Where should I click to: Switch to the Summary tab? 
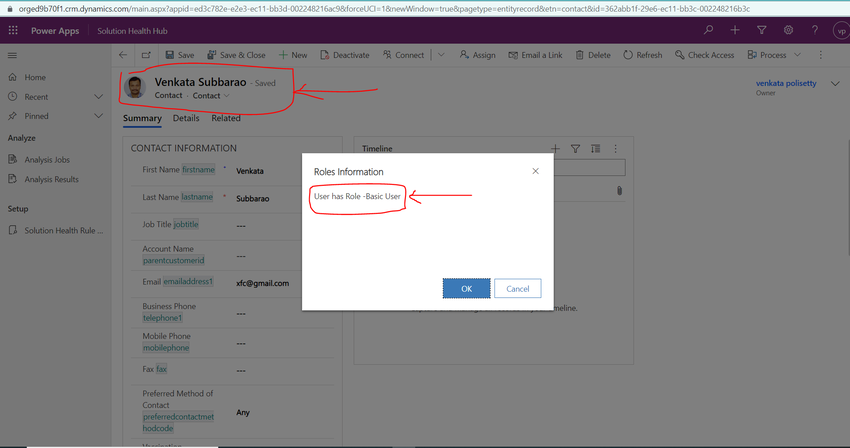[x=142, y=118]
